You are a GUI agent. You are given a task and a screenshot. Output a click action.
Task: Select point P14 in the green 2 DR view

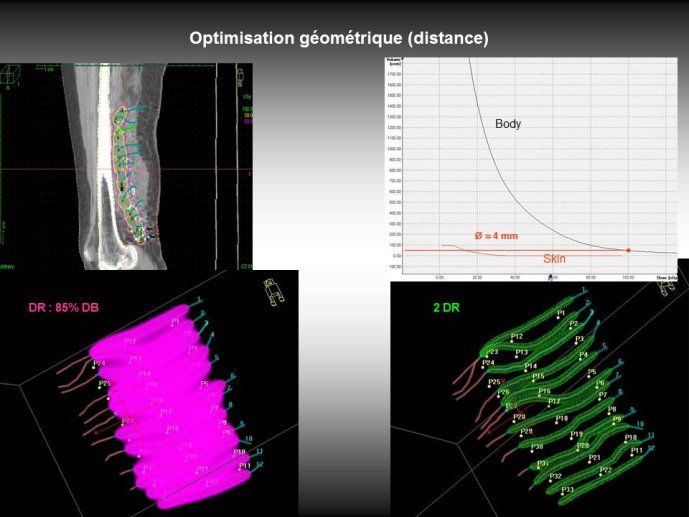click(530, 366)
